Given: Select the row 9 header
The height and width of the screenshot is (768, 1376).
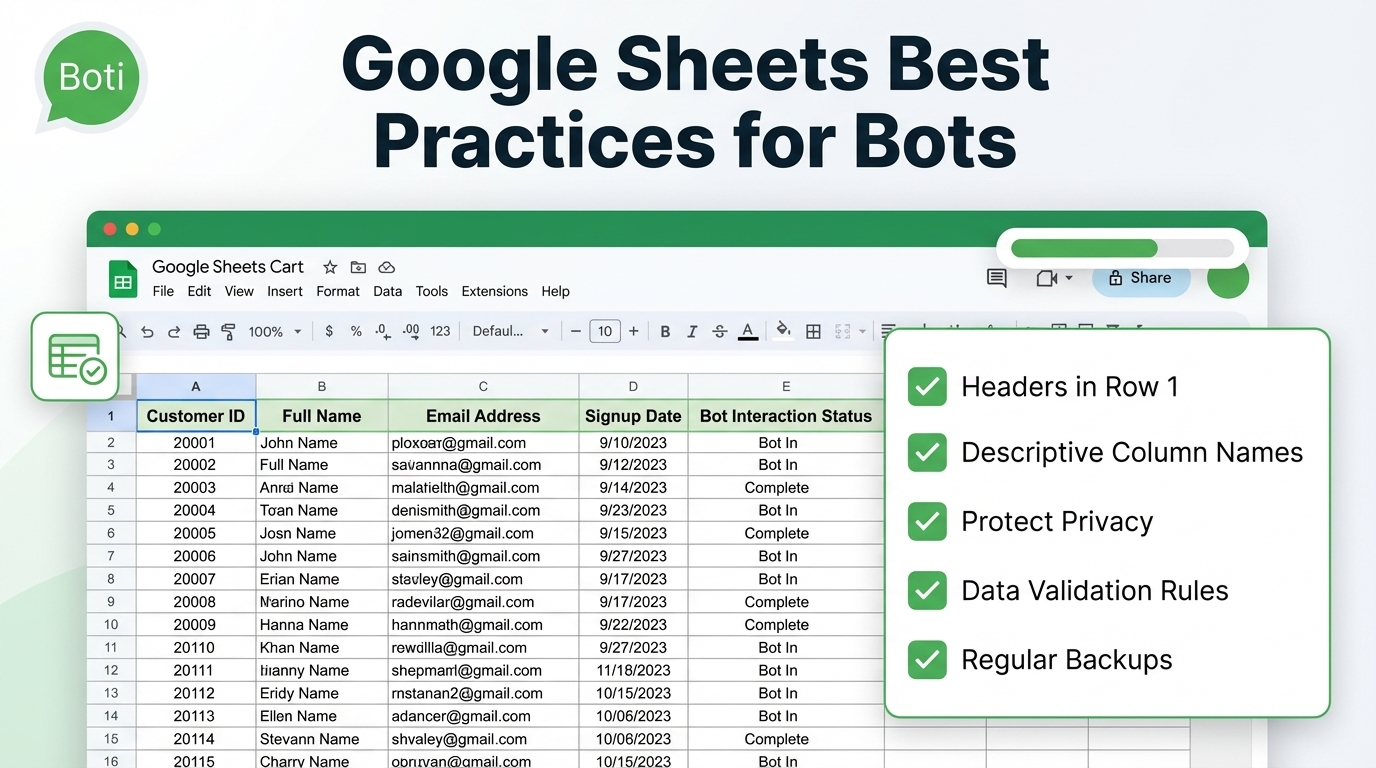Looking at the screenshot, I should (x=111, y=602).
